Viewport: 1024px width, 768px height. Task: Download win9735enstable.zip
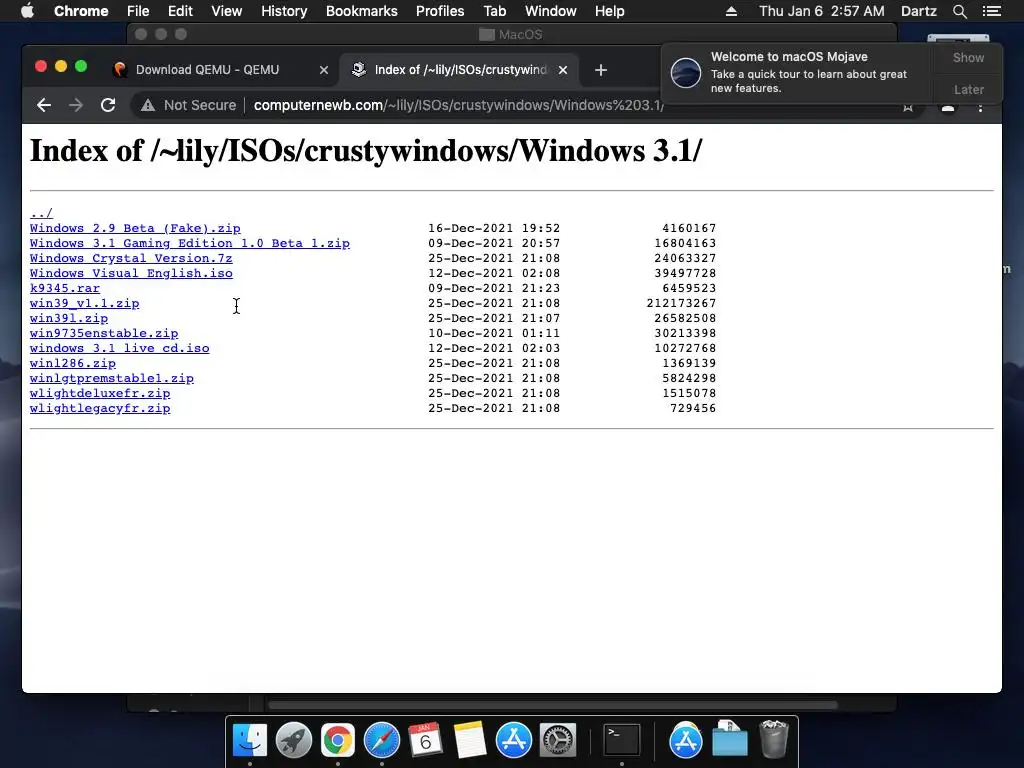click(104, 334)
